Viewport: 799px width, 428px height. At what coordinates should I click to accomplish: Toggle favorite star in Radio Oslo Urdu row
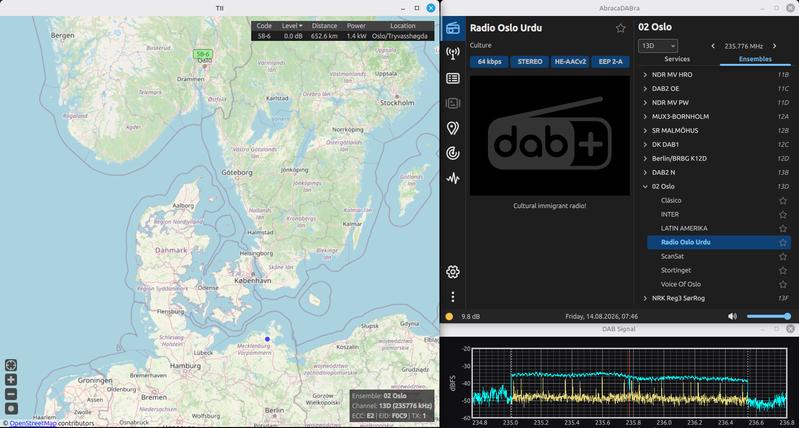783,243
